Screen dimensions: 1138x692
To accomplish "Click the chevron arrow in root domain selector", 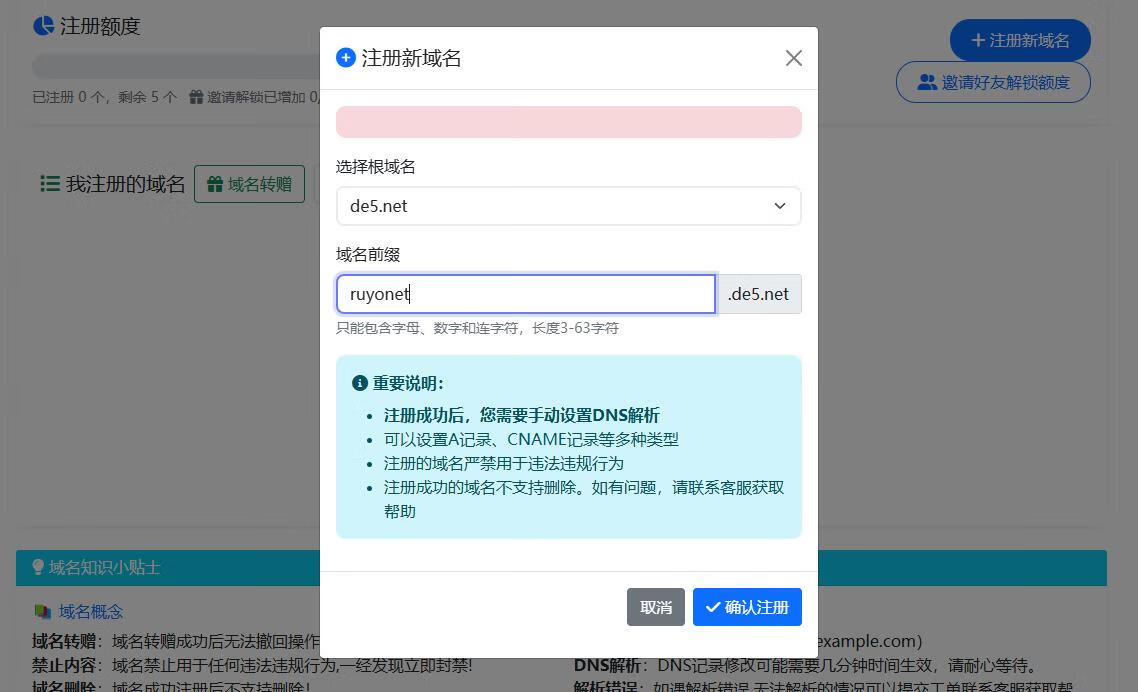I will pyautogui.click(x=780, y=206).
